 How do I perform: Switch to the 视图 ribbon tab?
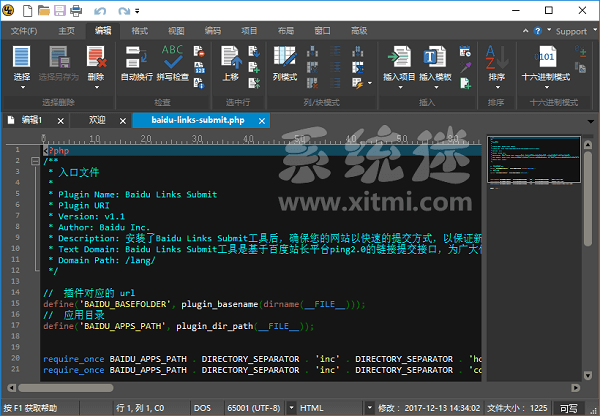176,31
